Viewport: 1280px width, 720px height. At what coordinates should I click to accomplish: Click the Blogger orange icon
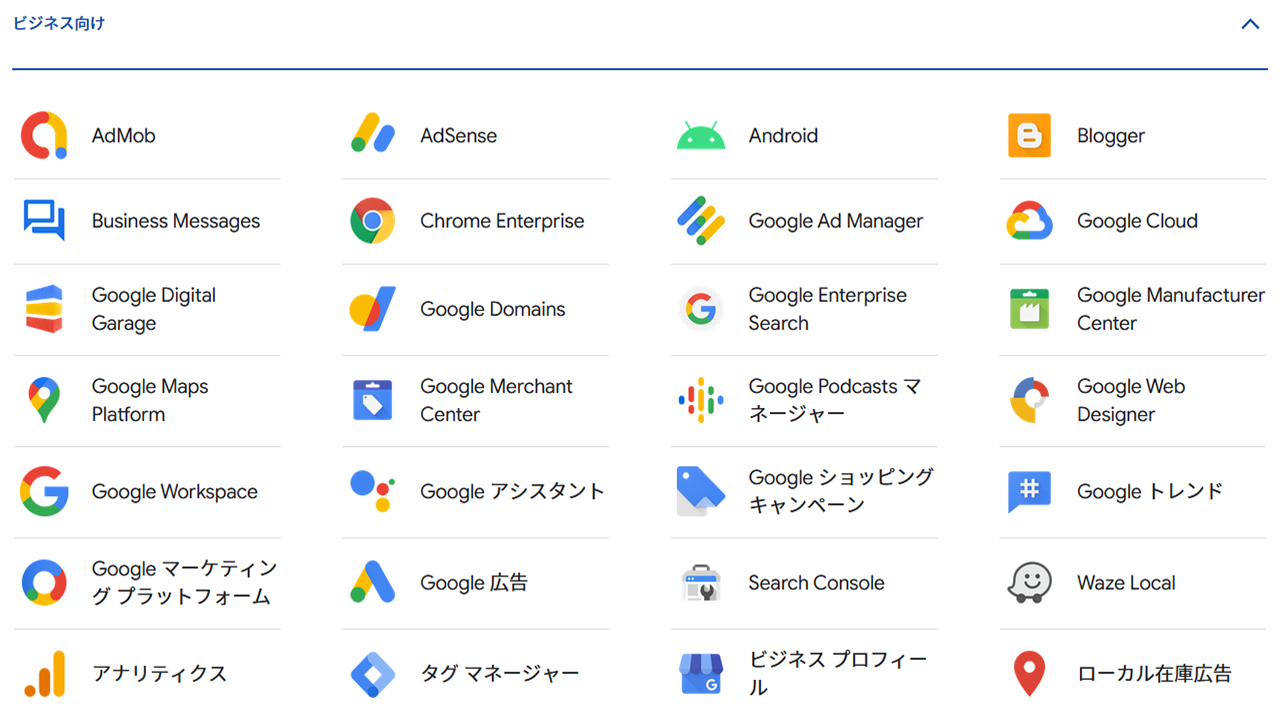[1029, 136]
